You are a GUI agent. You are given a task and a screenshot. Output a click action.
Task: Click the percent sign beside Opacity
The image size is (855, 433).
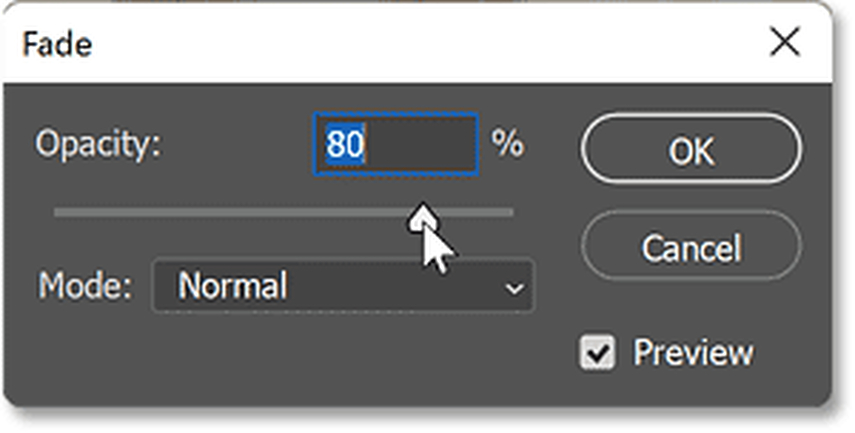pyautogui.click(x=507, y=145)
